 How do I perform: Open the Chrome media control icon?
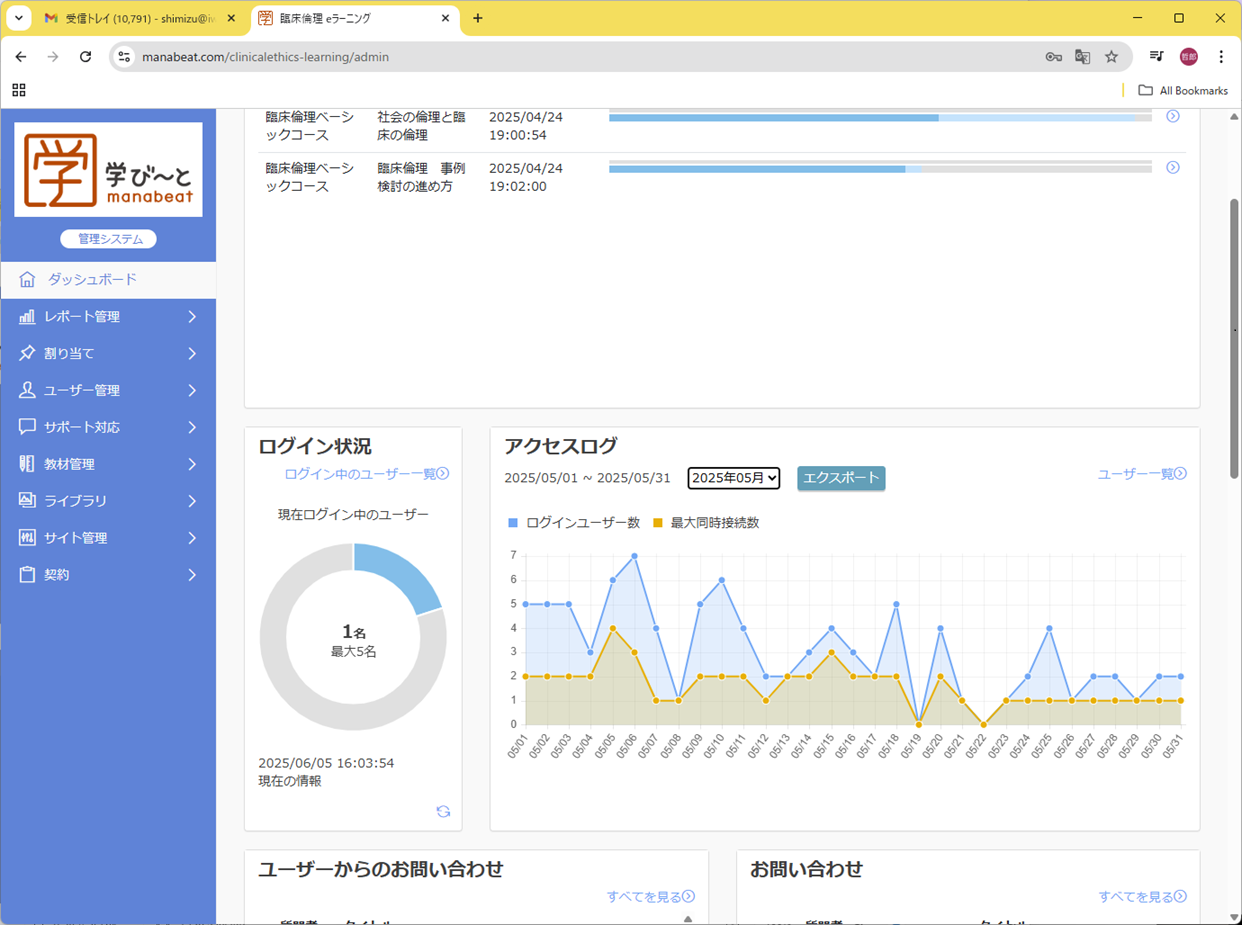pos(1156,57)
